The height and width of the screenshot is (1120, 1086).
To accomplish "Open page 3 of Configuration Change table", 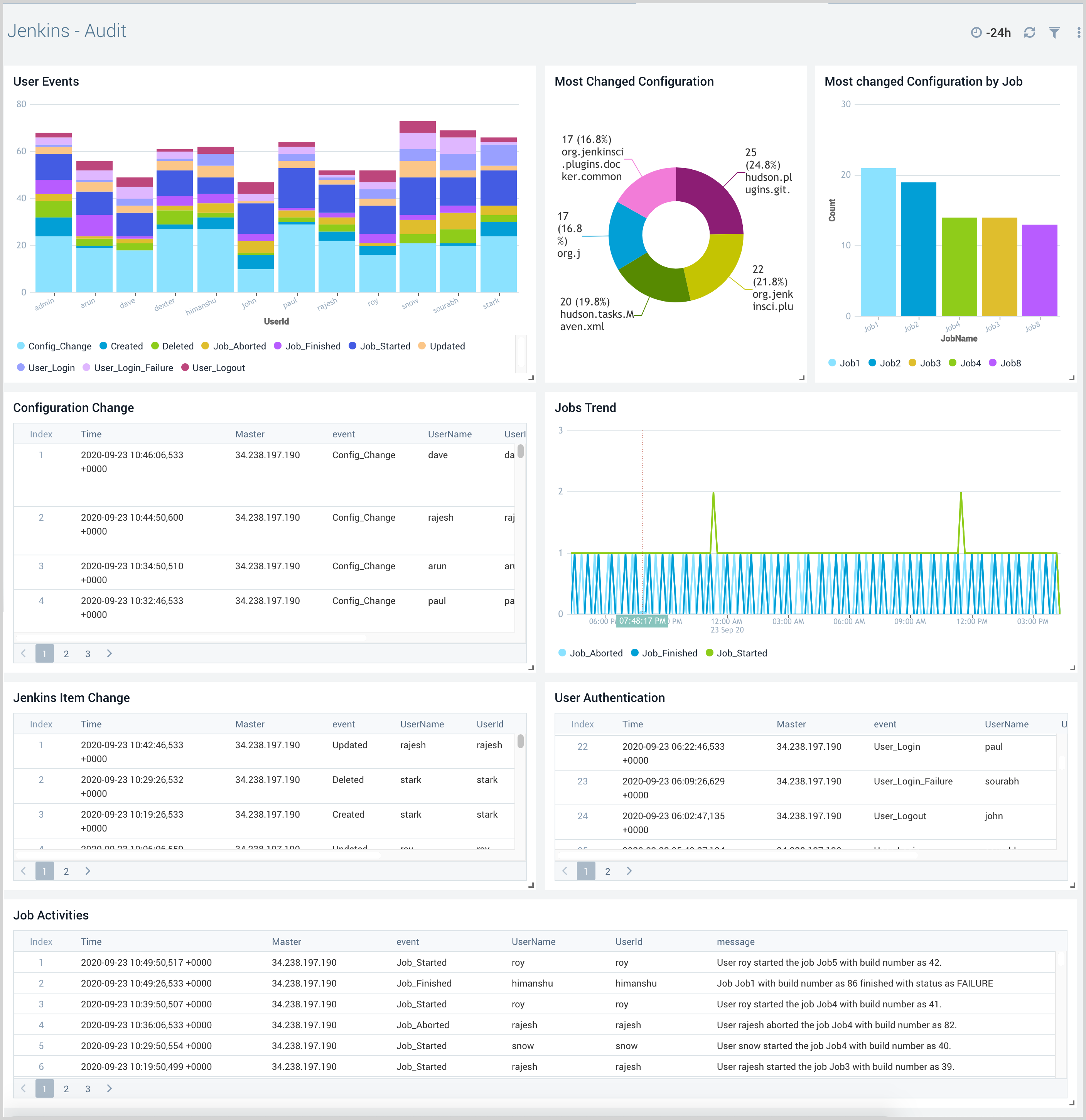I will tap(88, 654).
